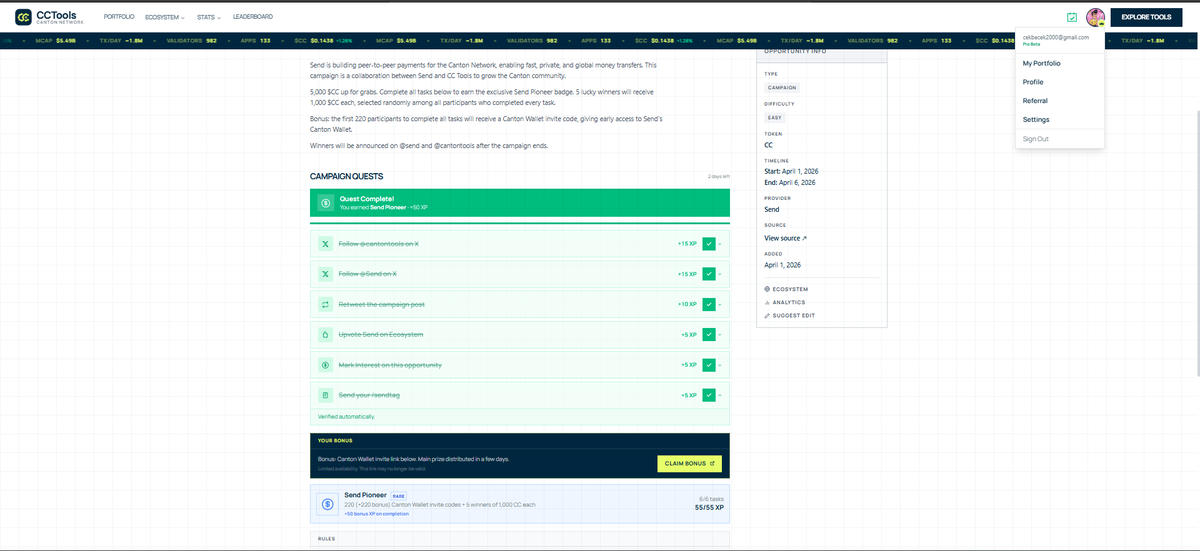
Task: Click the dollar icon in Quest Complete banner
Action: click(x=326, y=203)
